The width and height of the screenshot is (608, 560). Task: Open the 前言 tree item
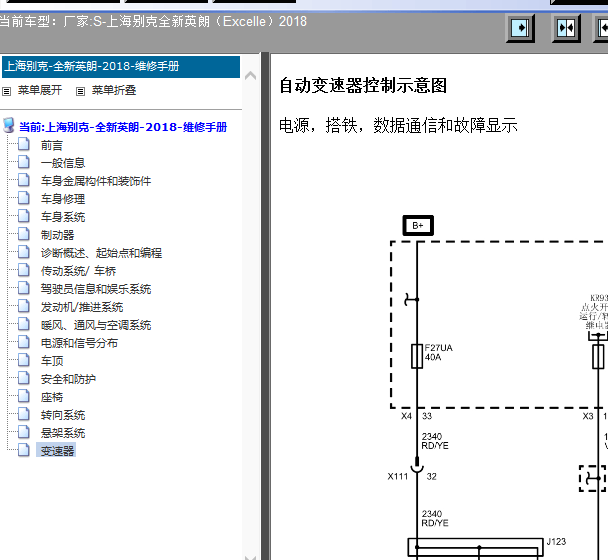click(x=52, y=145)
